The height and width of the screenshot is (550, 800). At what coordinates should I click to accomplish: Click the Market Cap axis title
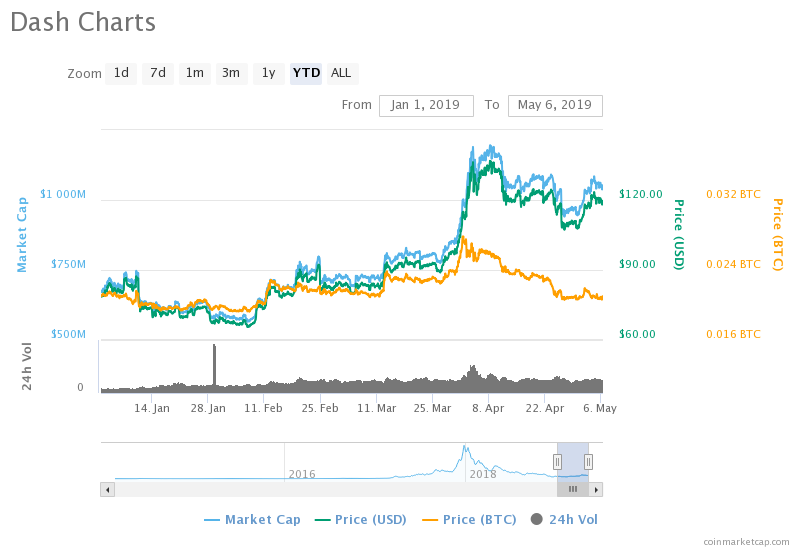(21, 235)
